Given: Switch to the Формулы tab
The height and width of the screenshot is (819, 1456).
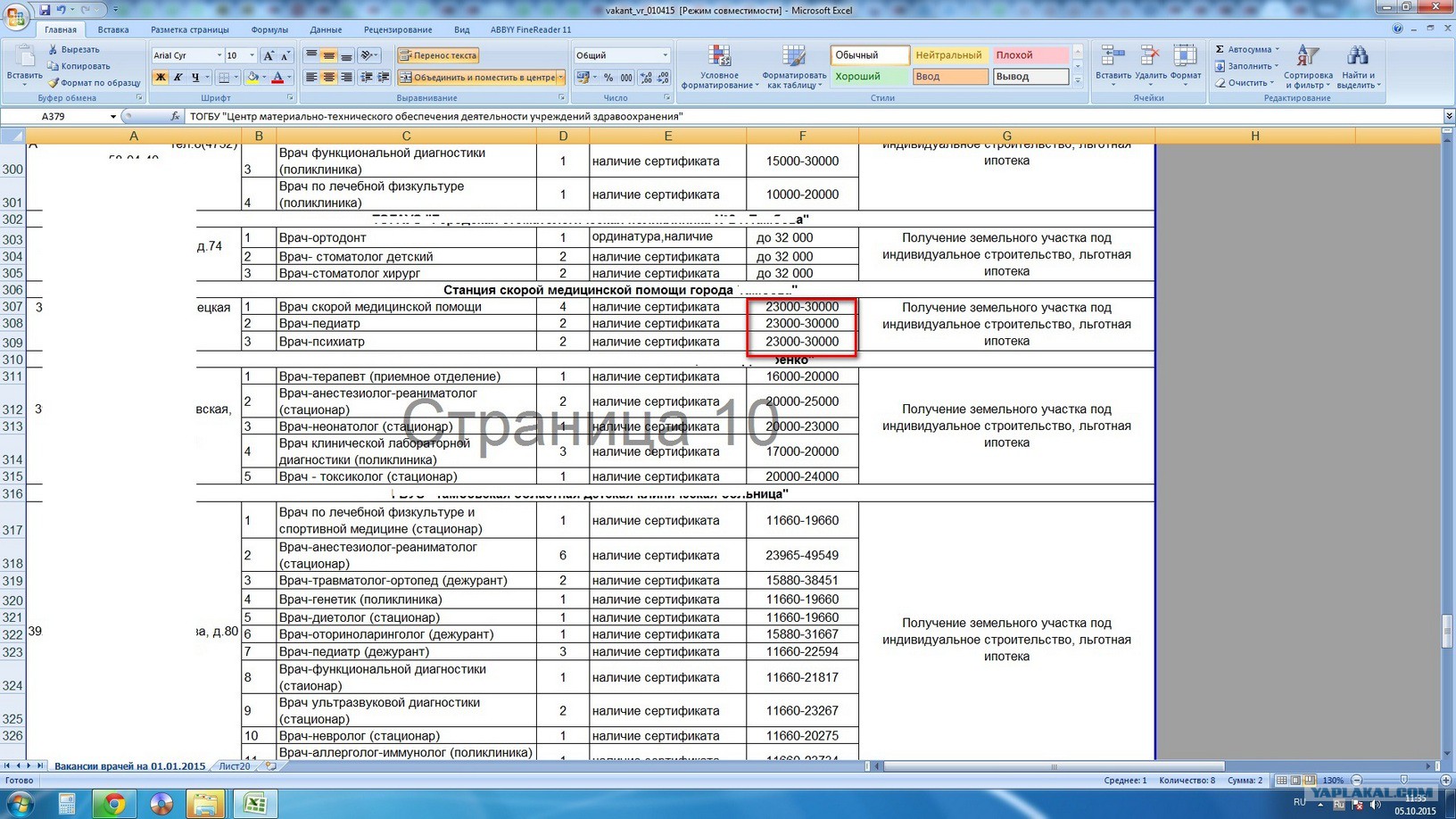Looking at the screenshot, I should tap(269, 29).
